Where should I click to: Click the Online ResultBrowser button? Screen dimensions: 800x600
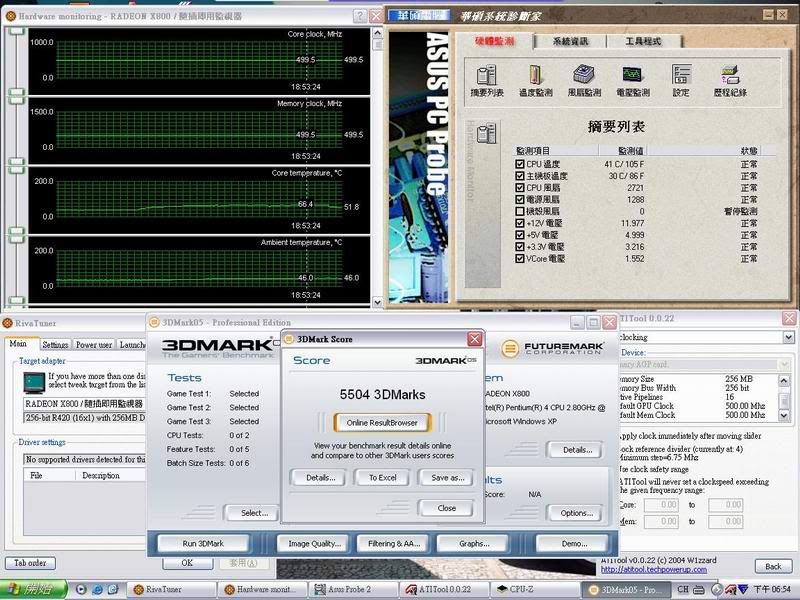click(382, 422)
